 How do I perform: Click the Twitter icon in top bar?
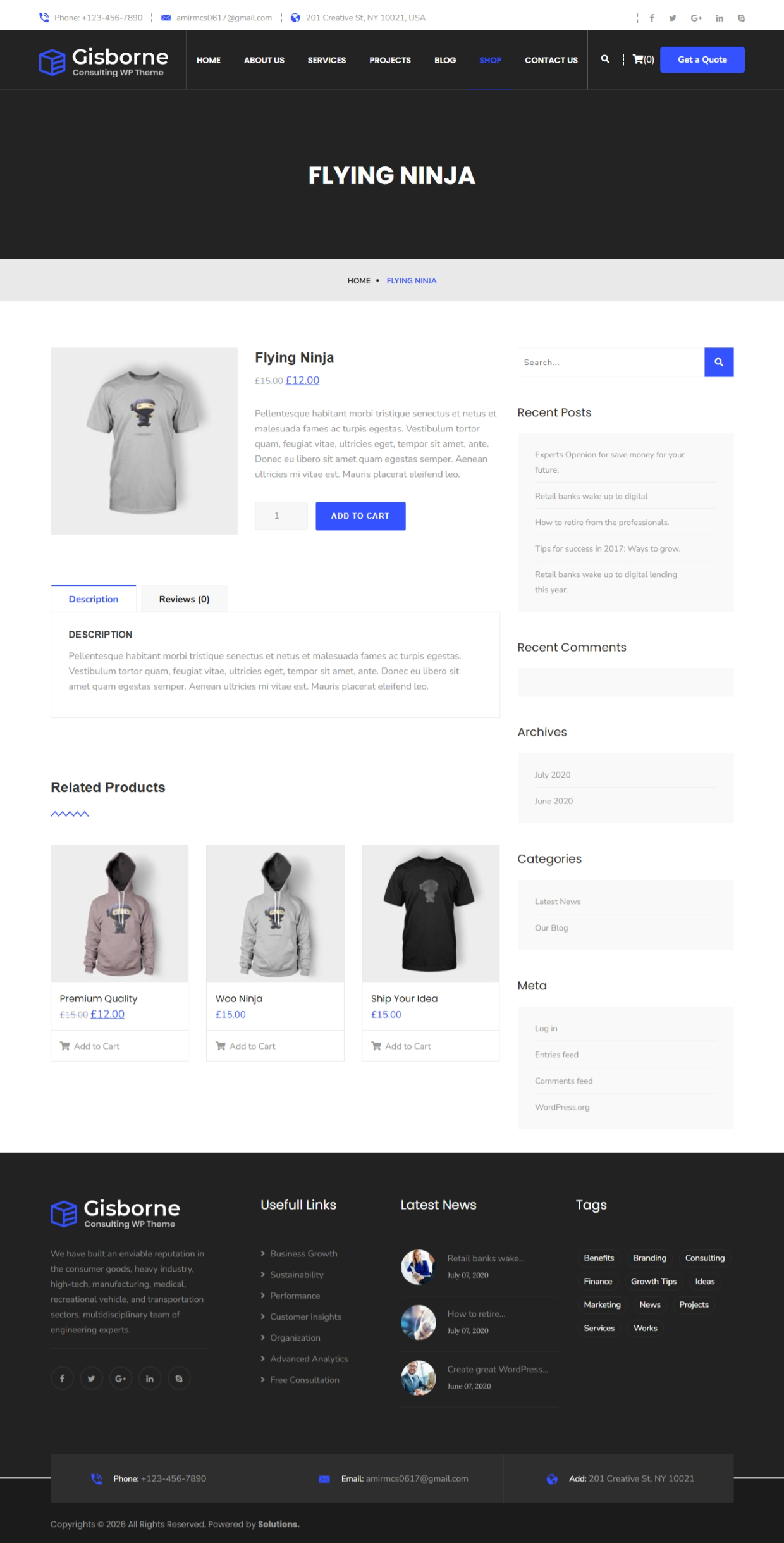pos(673,18)
